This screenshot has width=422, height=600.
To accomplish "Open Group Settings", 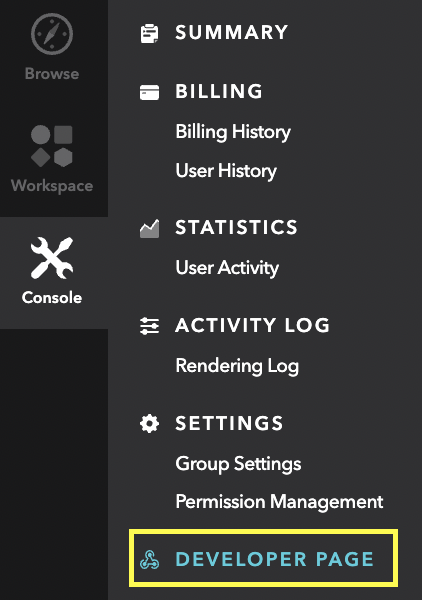I will click(238, 464).
